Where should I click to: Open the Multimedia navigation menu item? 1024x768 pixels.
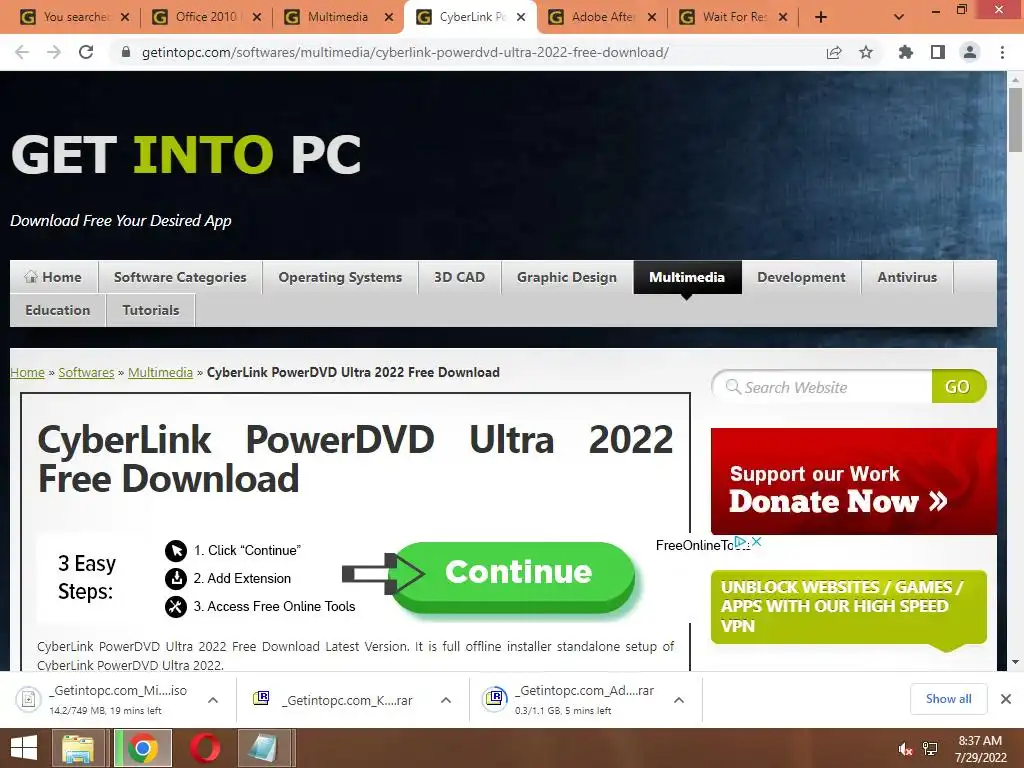pos(687,277)
